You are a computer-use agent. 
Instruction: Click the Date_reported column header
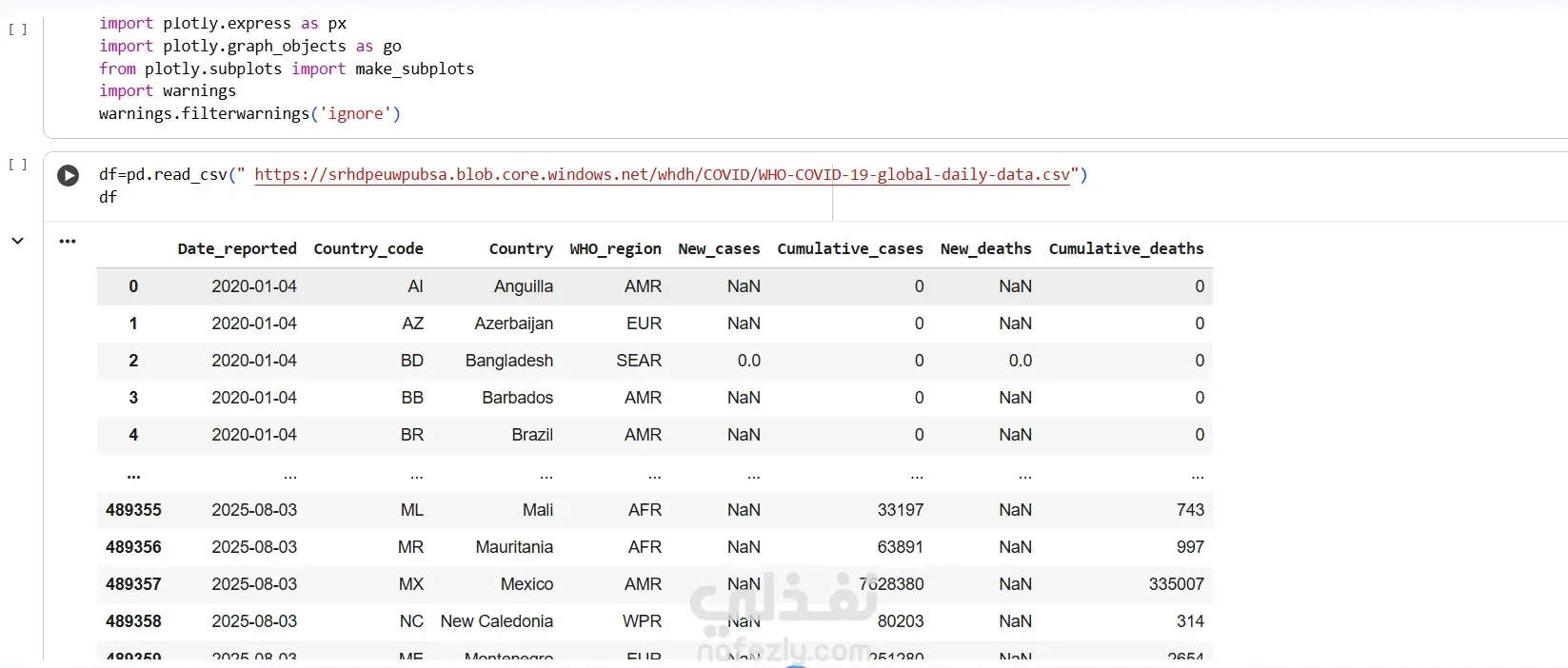[237, 249]
